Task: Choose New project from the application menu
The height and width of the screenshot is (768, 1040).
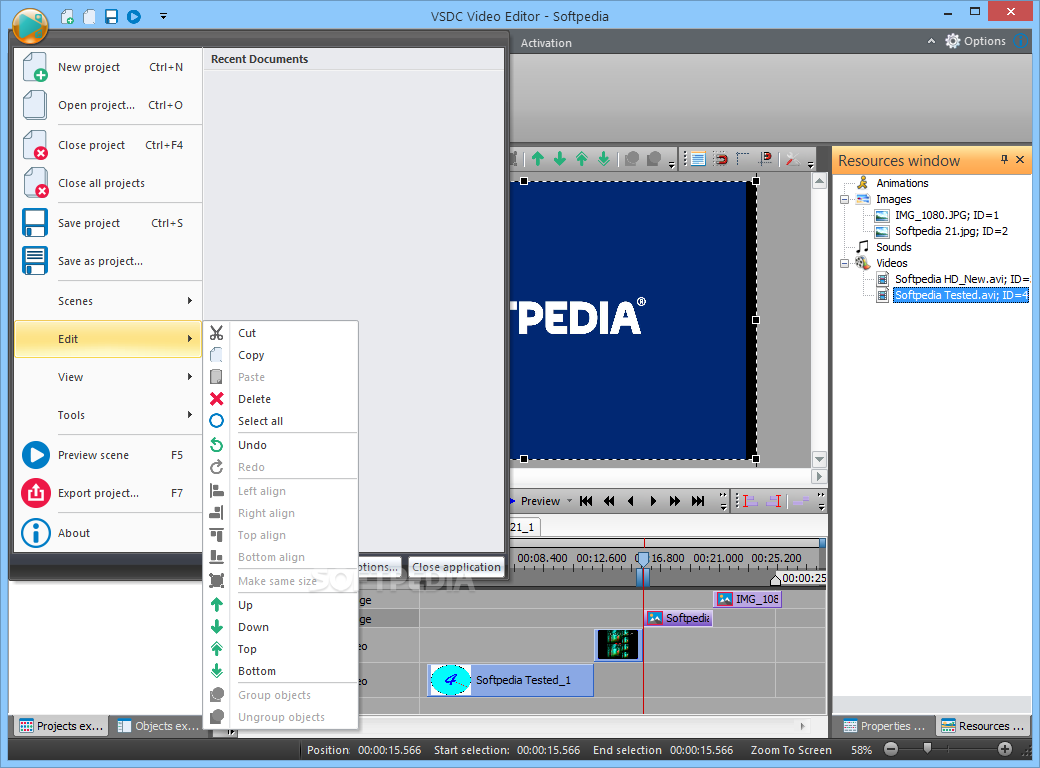Action: 108,67
